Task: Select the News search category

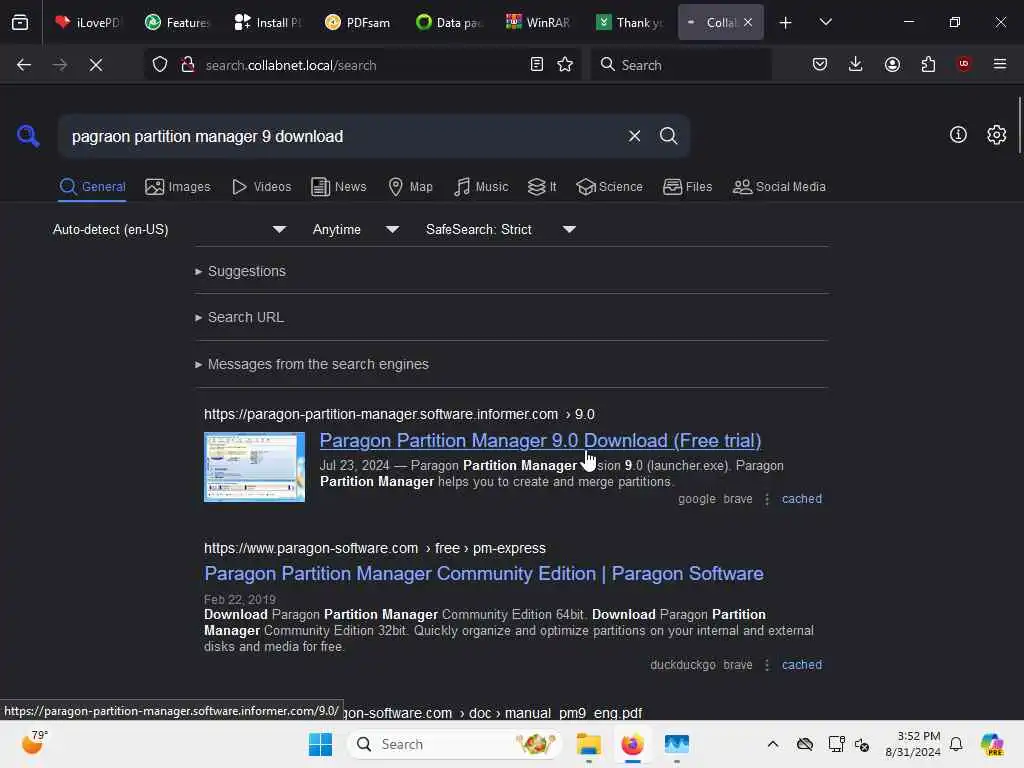Action: [339, 187]
